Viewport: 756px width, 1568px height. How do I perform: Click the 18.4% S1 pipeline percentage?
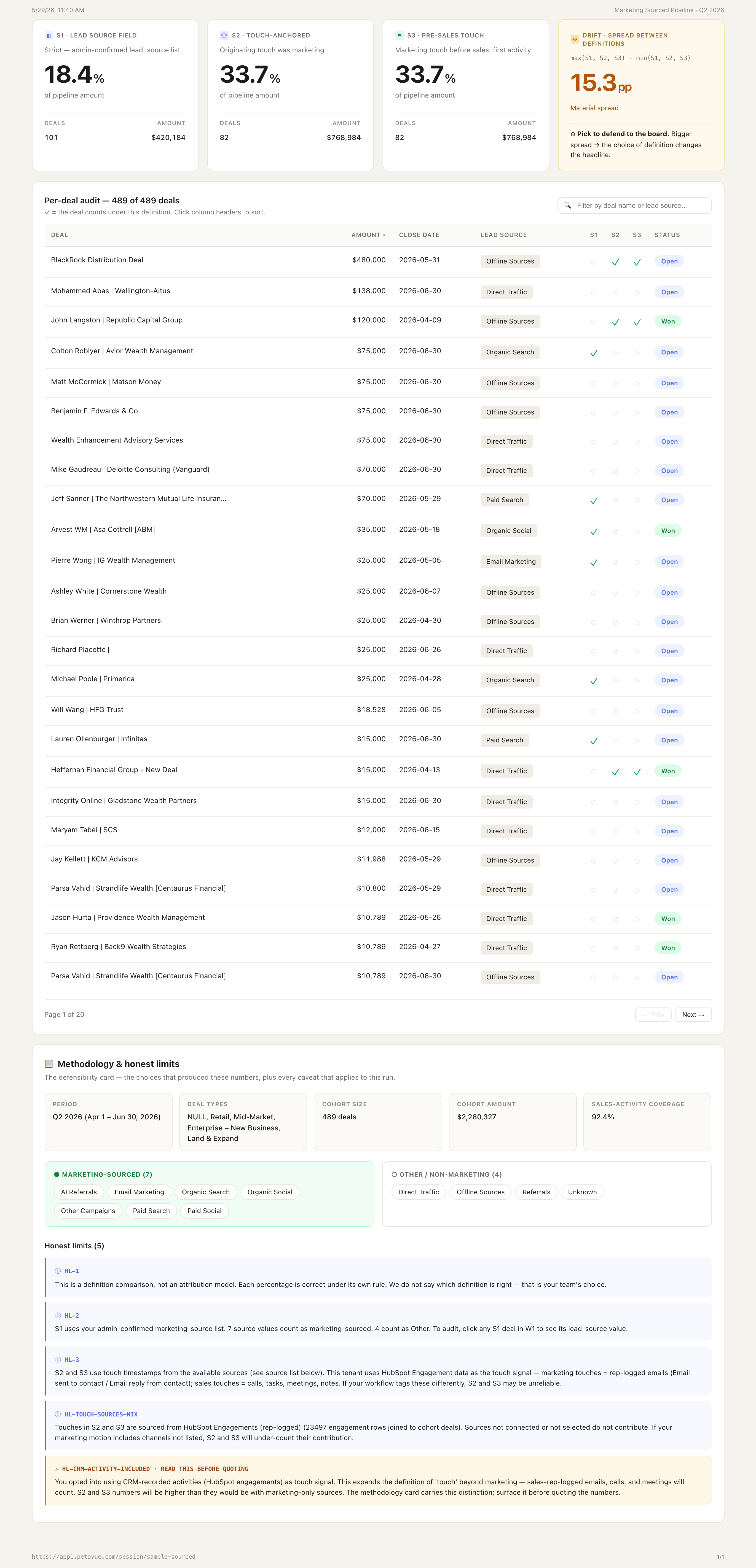(x=74, y=75)
